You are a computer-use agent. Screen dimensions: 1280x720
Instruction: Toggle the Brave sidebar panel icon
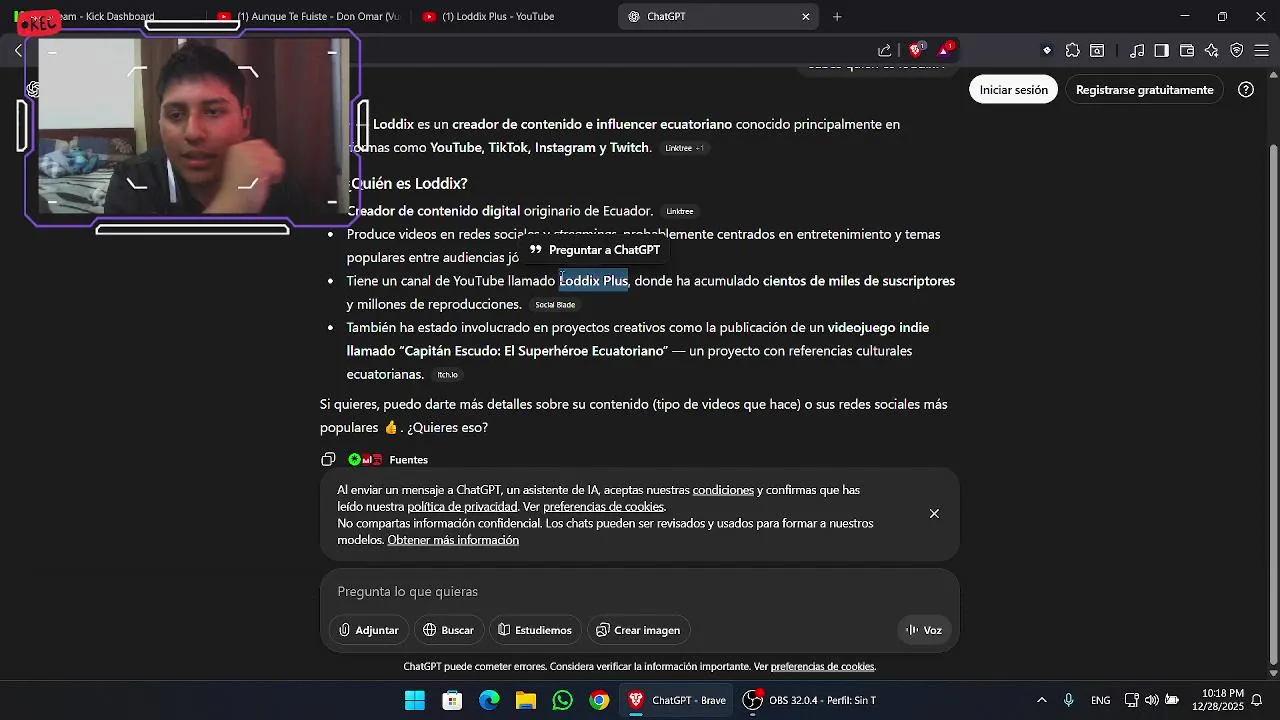[x=1161, y=51]
